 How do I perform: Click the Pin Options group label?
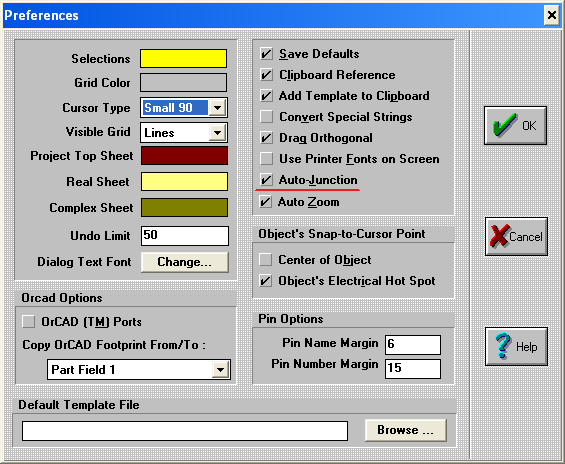[291, 319]
